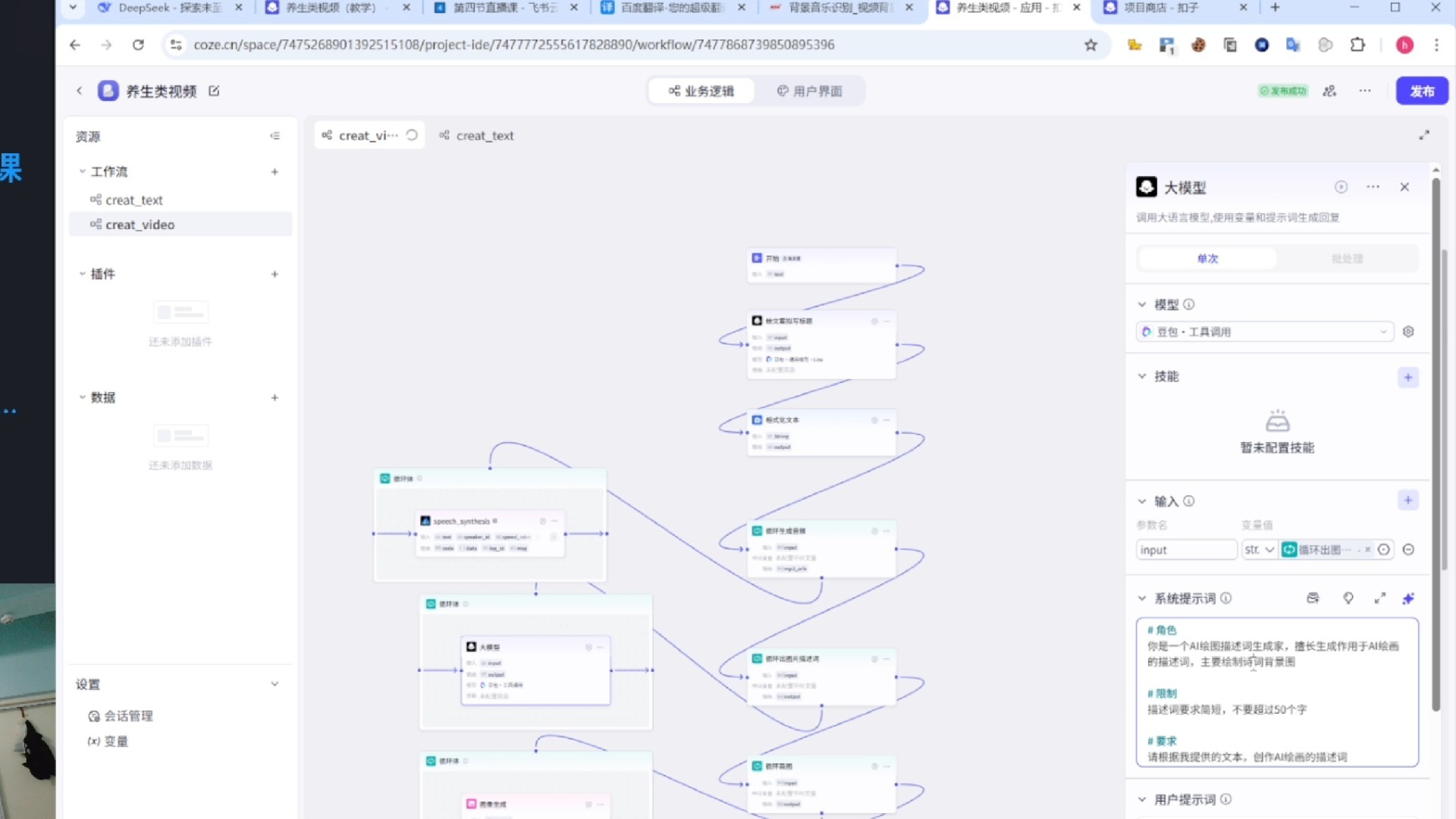Select creat_video workflow in the resources sidebar
1456x819 pixels.
(140, 224)
